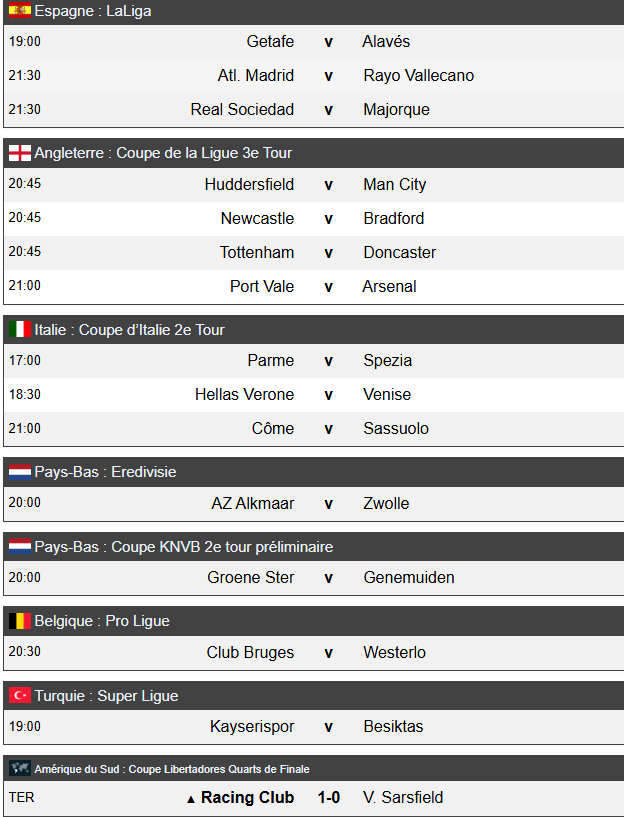624x817 pixels.
Task: Open the Atl. Madrid v Rayo Vallecano match
Action: click(x=328, y=76)
